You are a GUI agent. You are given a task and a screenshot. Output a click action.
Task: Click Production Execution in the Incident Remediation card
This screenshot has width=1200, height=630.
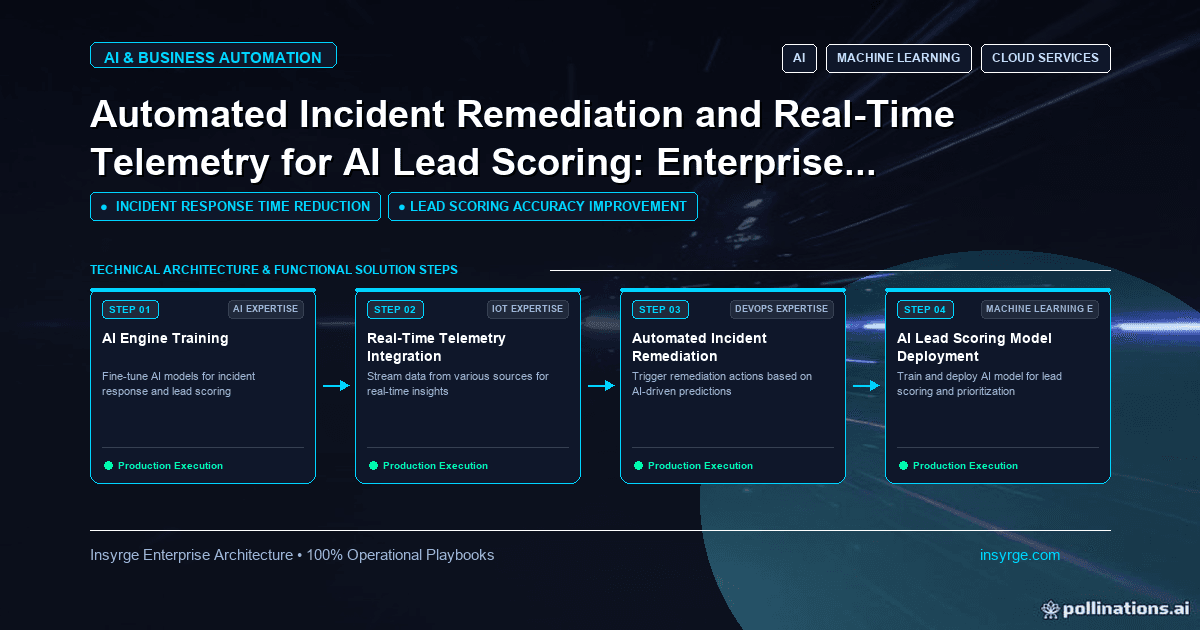click(x=700, y=466)
